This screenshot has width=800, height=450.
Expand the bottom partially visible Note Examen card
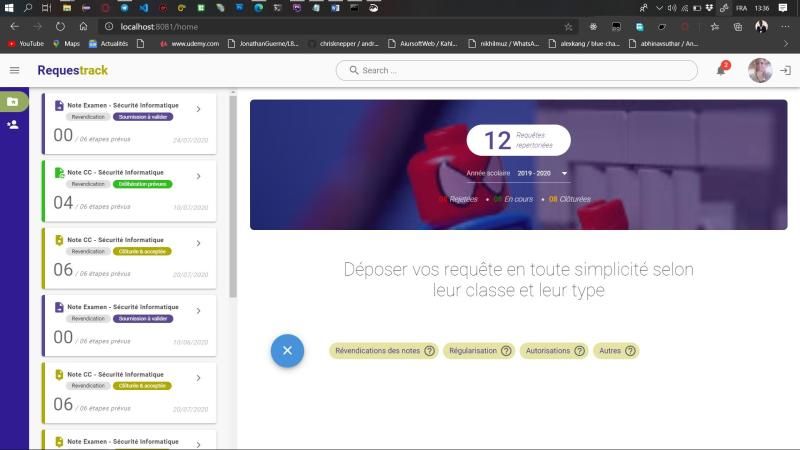coord(198,444)
